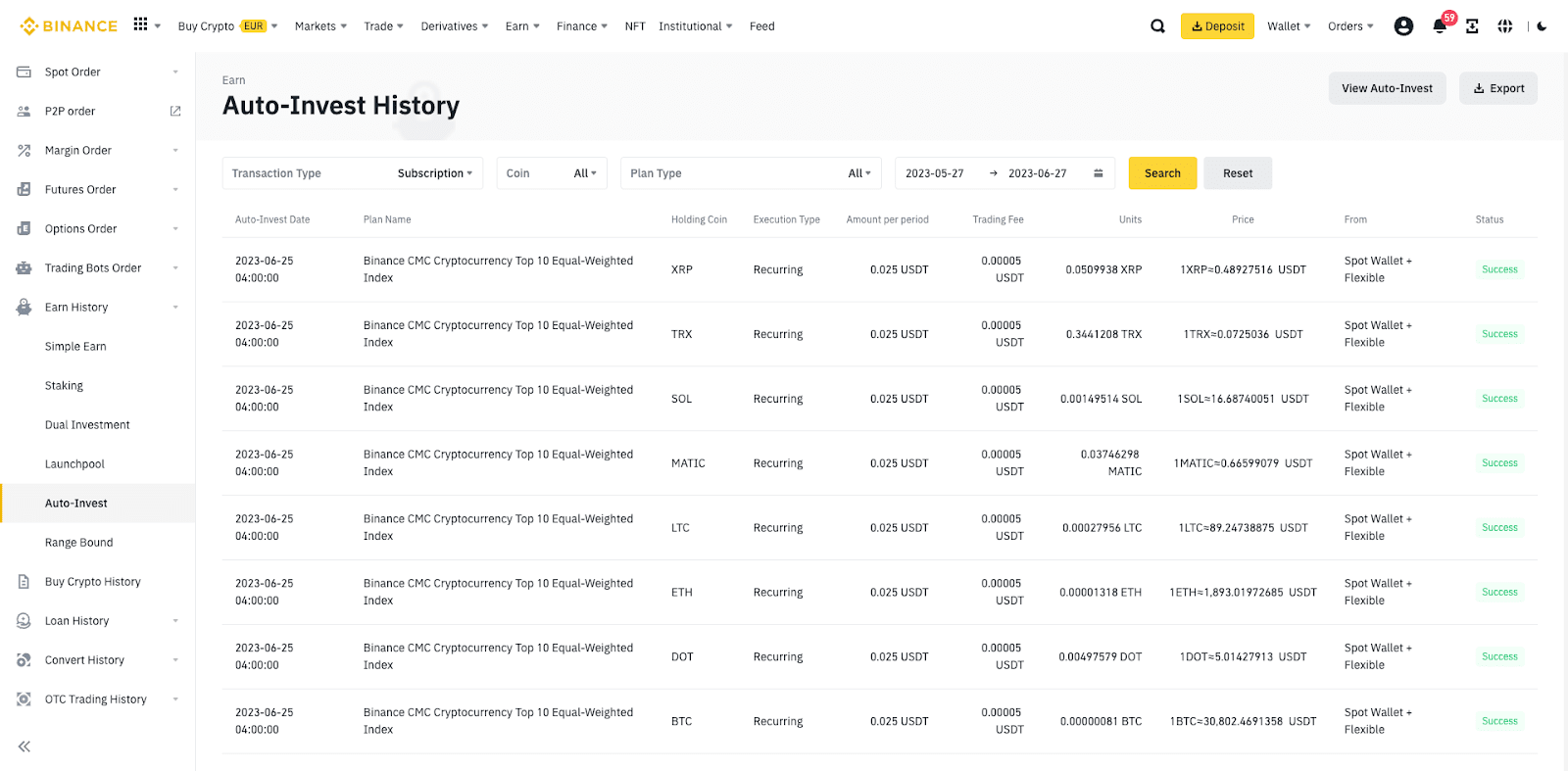1568x771 pixels.
Task: Click the View Auto-Invest button
Action: pyautogui.click(x=1387, y=88)
